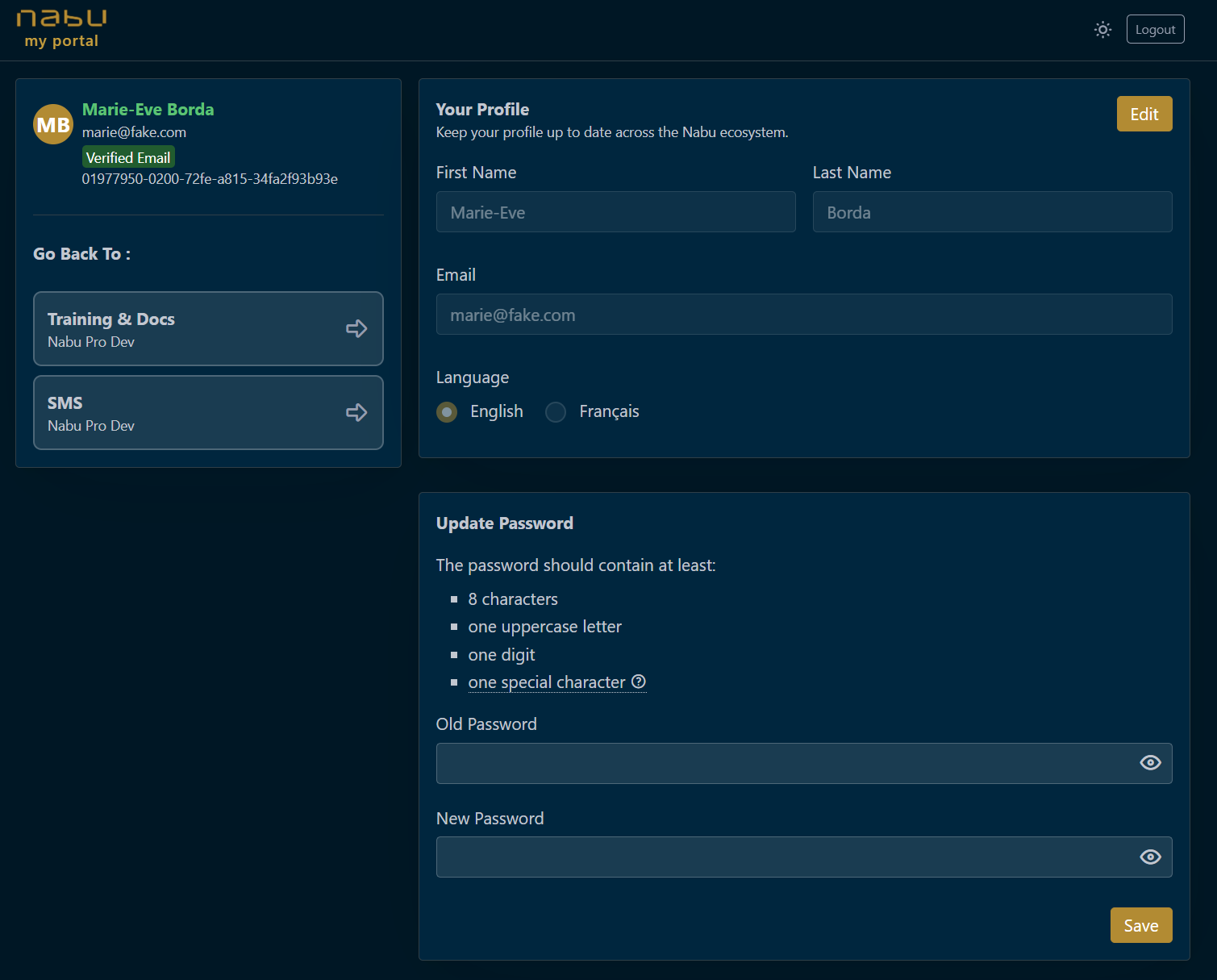Click the MB user avatar
Image resolution: width=1217 pixels, height=980 pixels.
(x=53, y=125)
